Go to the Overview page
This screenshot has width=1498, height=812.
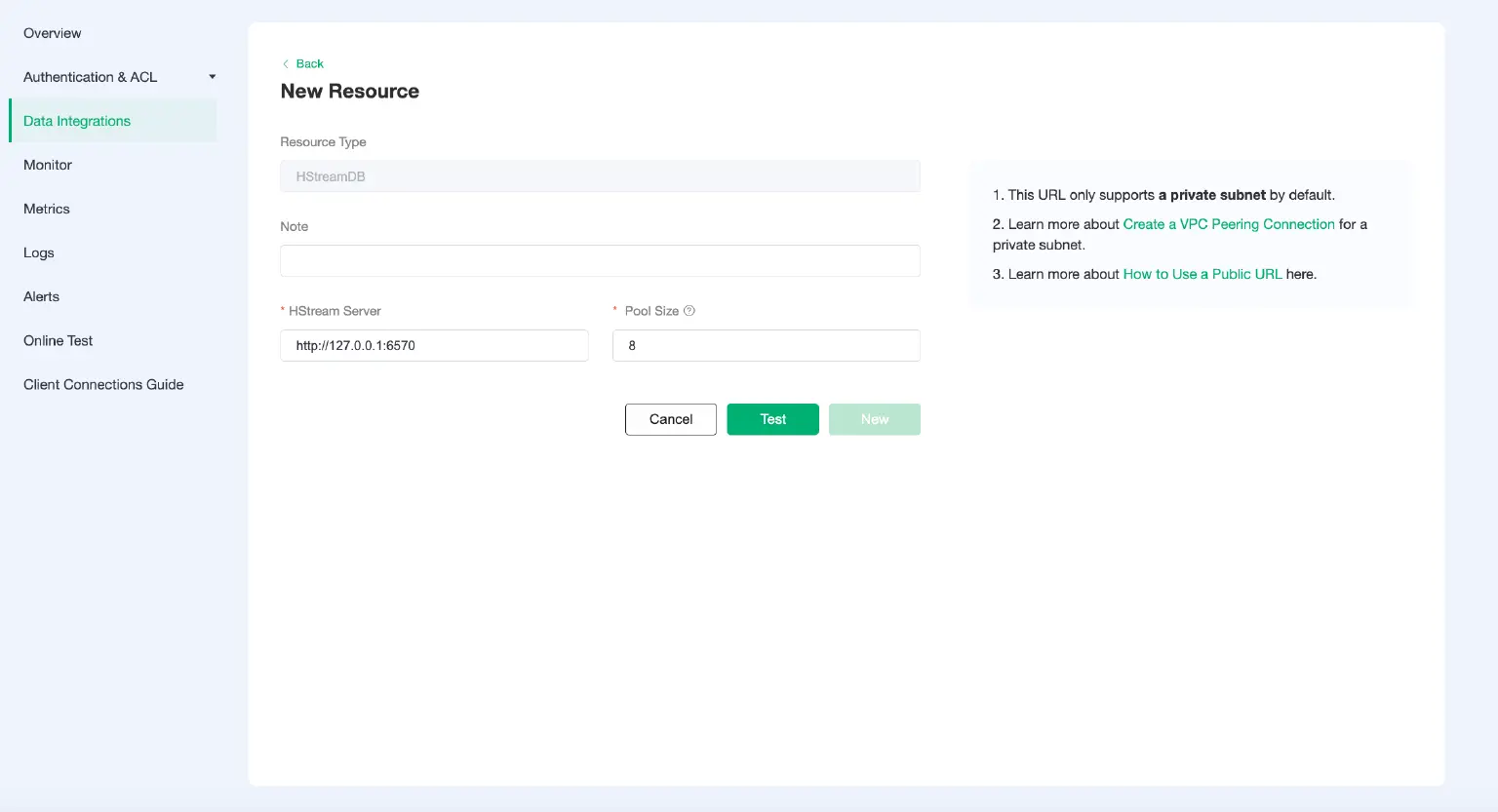point(52,33)
